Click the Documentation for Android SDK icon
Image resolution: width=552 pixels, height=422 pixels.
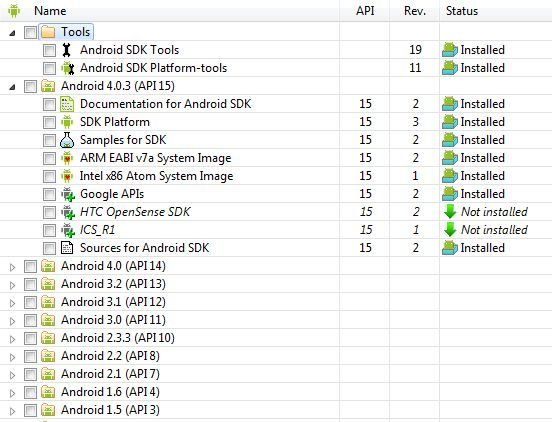(67, 104)
